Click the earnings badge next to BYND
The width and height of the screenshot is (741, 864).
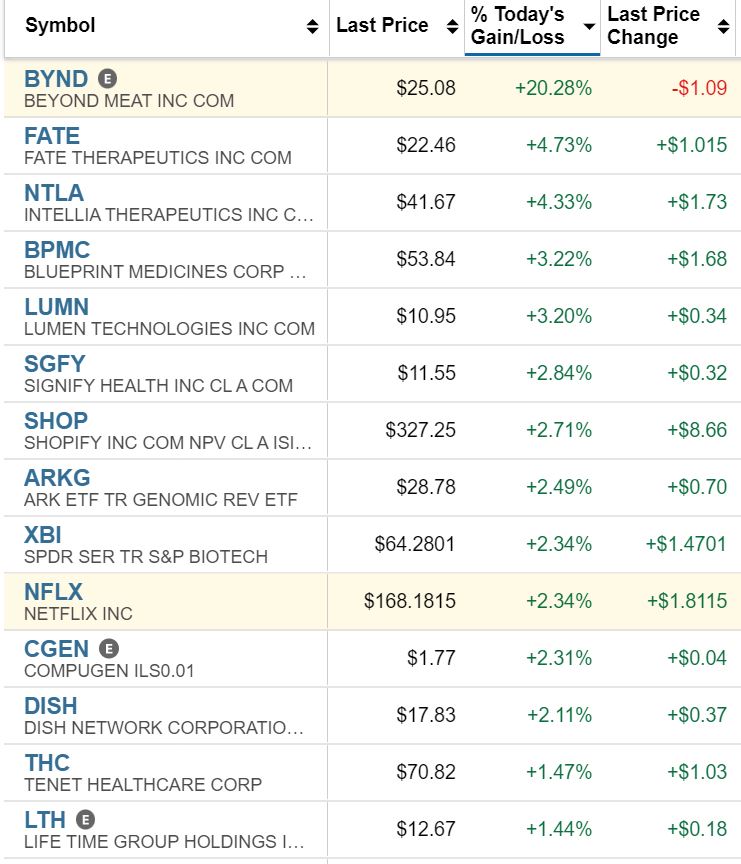(x=108, y=79)
